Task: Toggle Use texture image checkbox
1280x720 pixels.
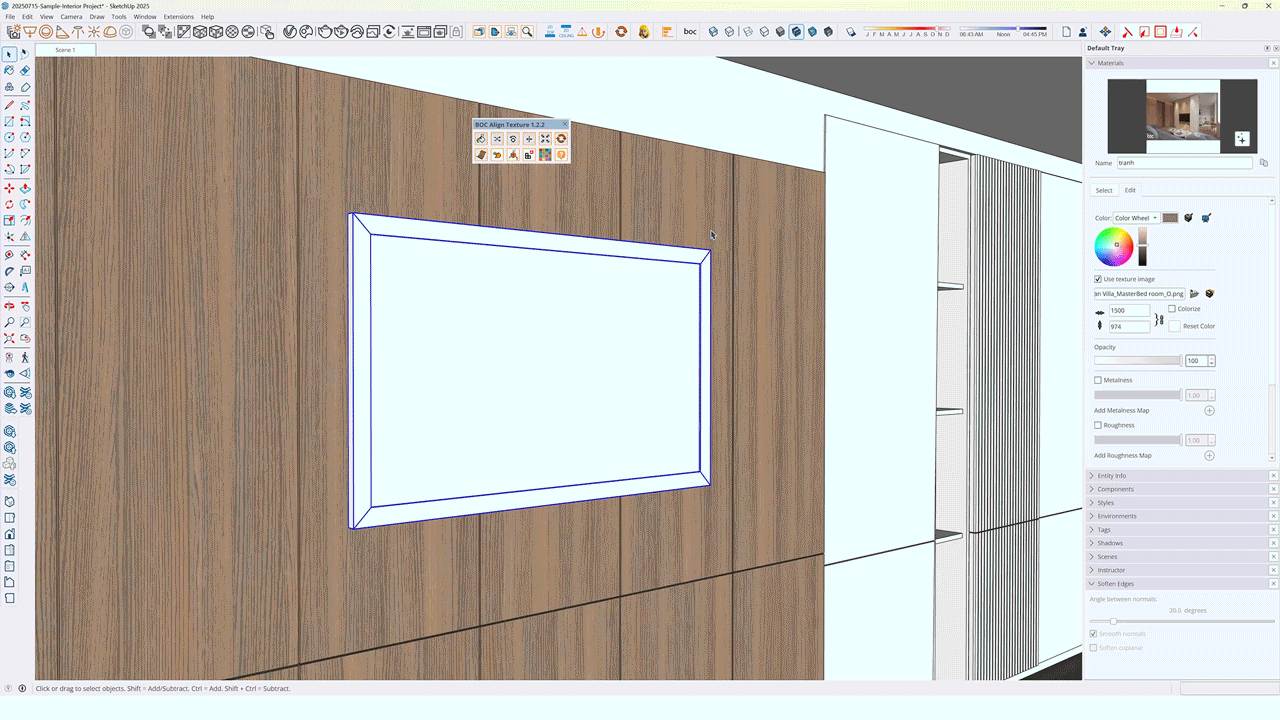Action: 1098,279
